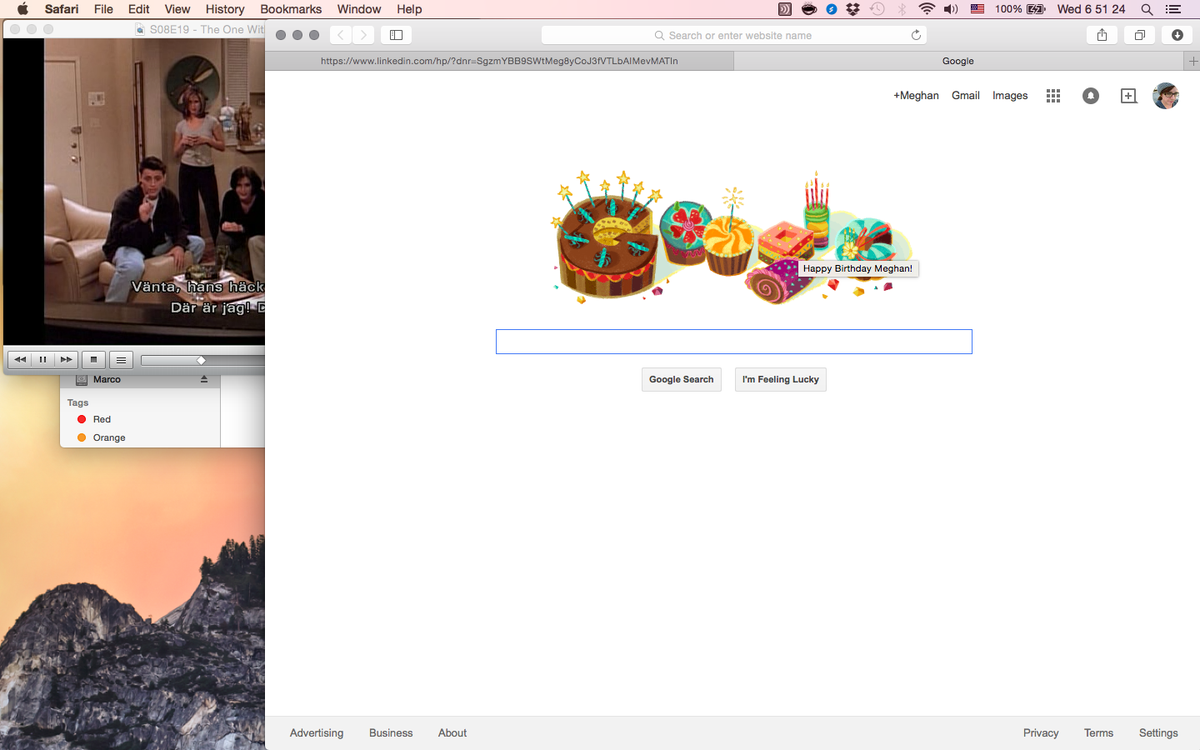Switch to the LinkedIn tab
Image resolution: width=1200 pixels, height=750 pixels.
499,61
